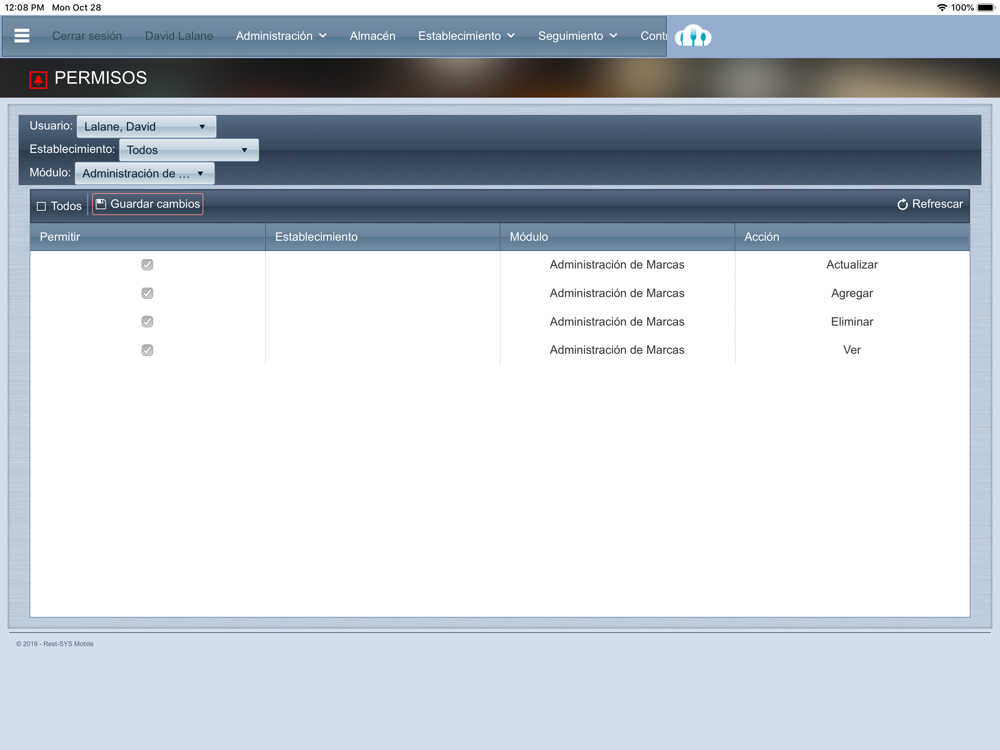Expand the Seguimiento menu

pyautogui.click(x=577, y=36)
